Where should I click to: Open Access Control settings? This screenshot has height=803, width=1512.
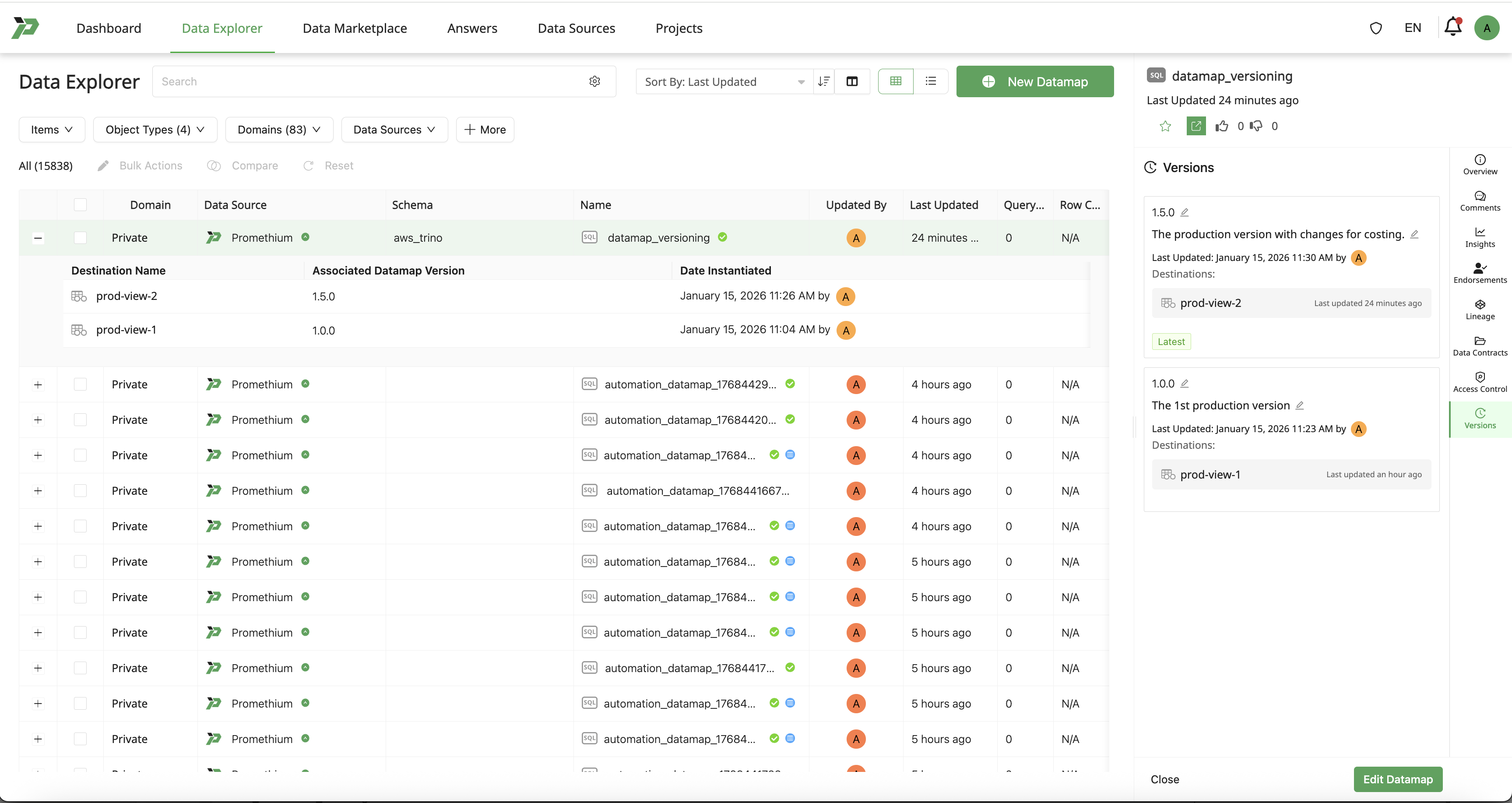[x=1480, y=381]
